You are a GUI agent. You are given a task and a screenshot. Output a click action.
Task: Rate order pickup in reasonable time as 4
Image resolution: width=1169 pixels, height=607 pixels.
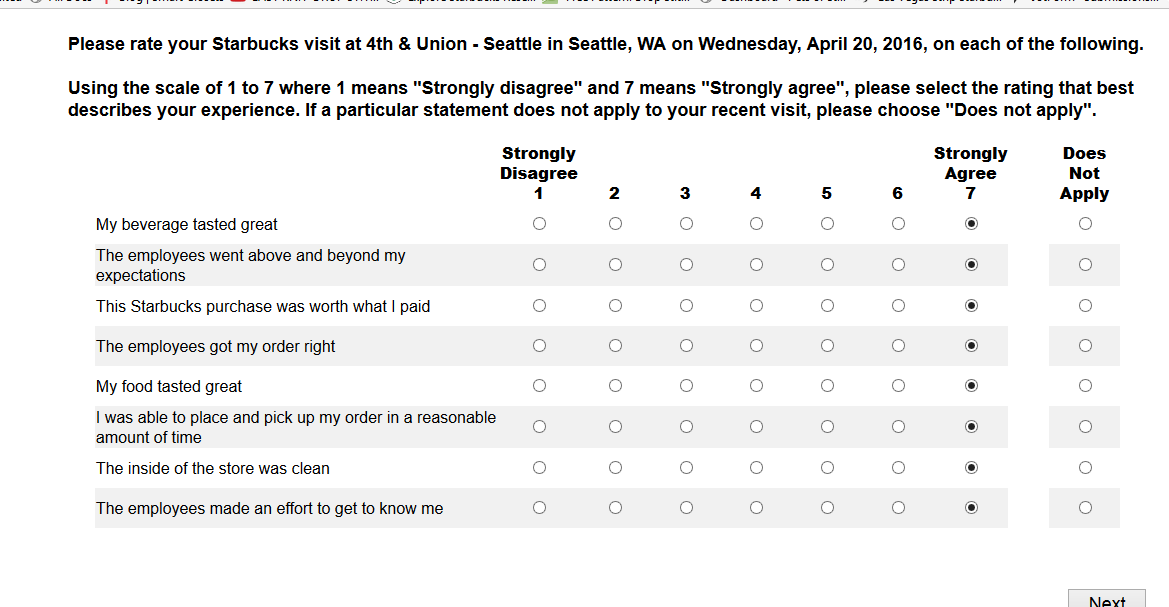(x=756, y=427)
